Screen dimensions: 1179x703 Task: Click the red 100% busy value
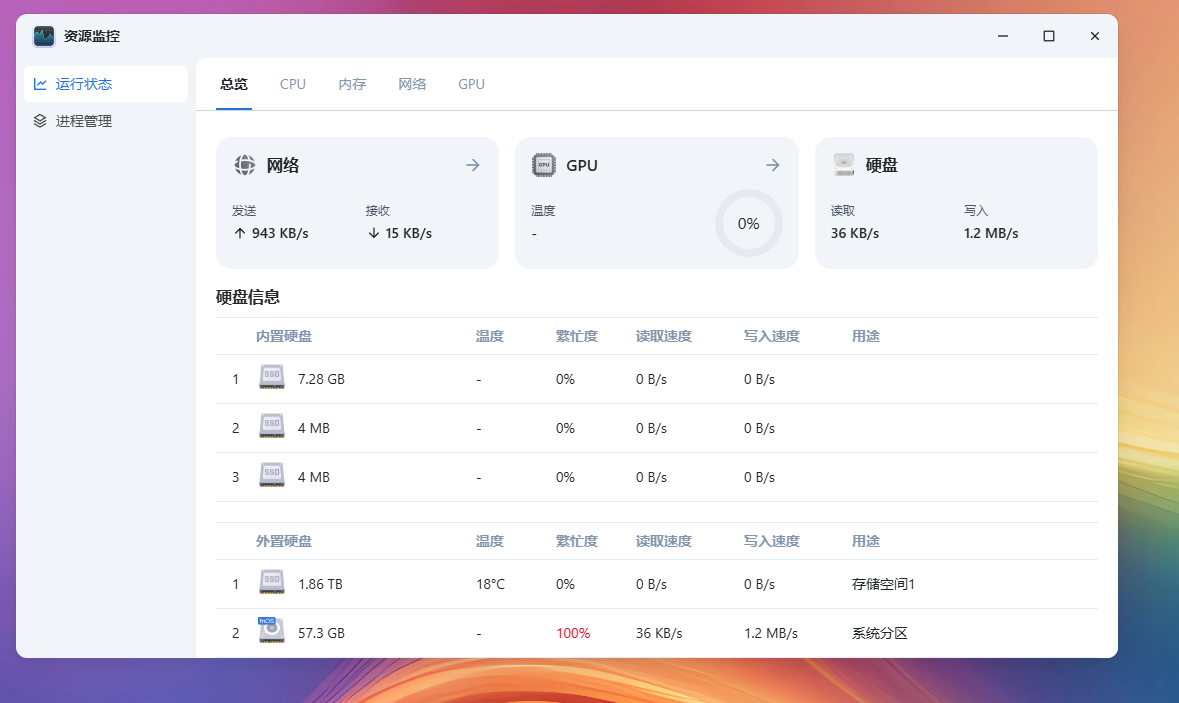tap(573, 633)
